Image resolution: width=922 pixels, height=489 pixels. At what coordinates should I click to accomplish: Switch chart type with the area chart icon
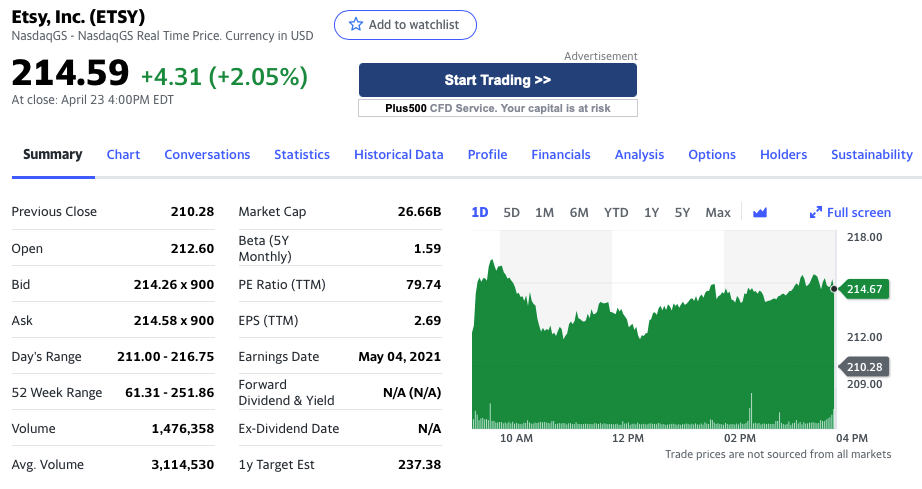760,212
